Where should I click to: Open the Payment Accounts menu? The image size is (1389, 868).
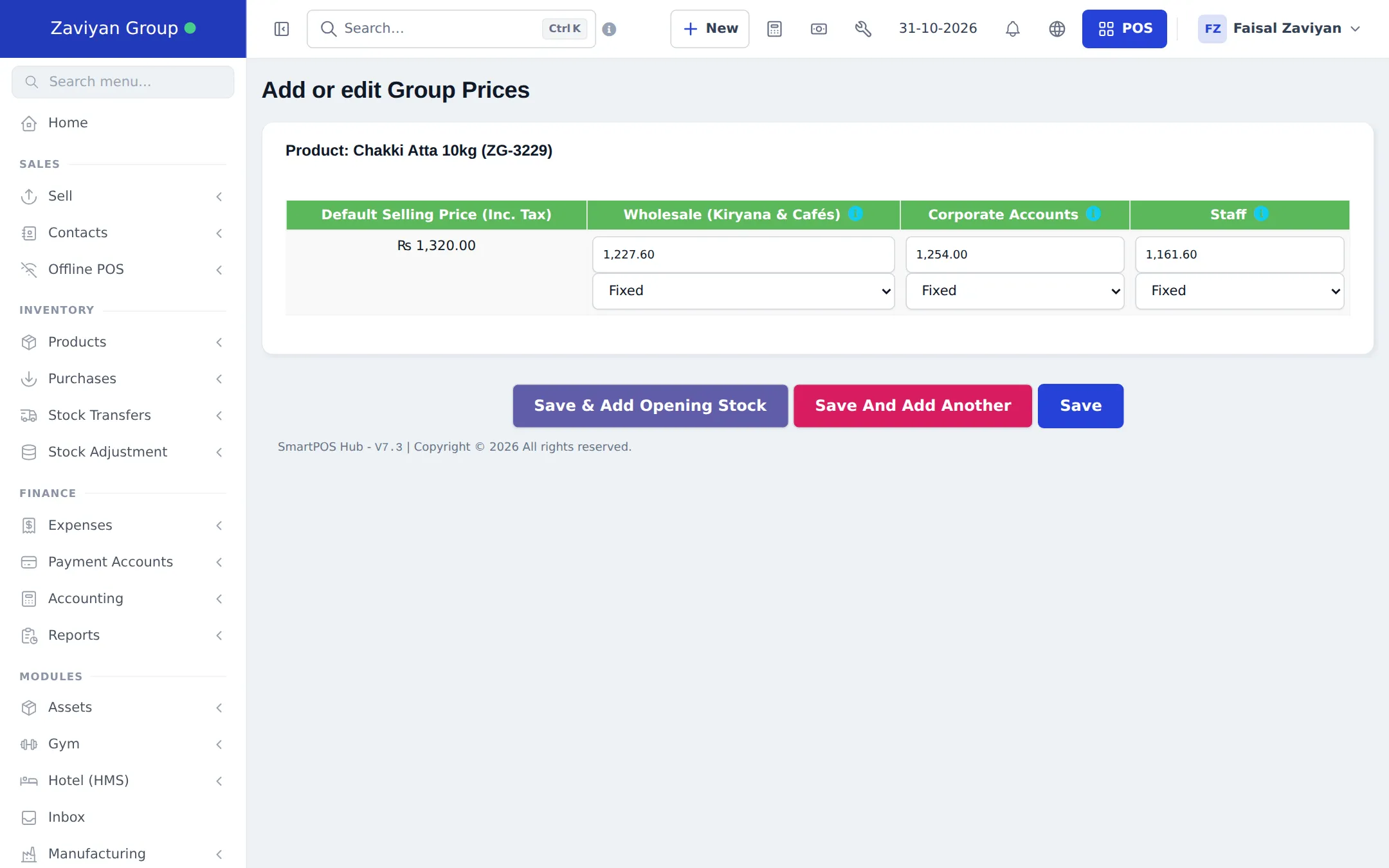point(123,562)
